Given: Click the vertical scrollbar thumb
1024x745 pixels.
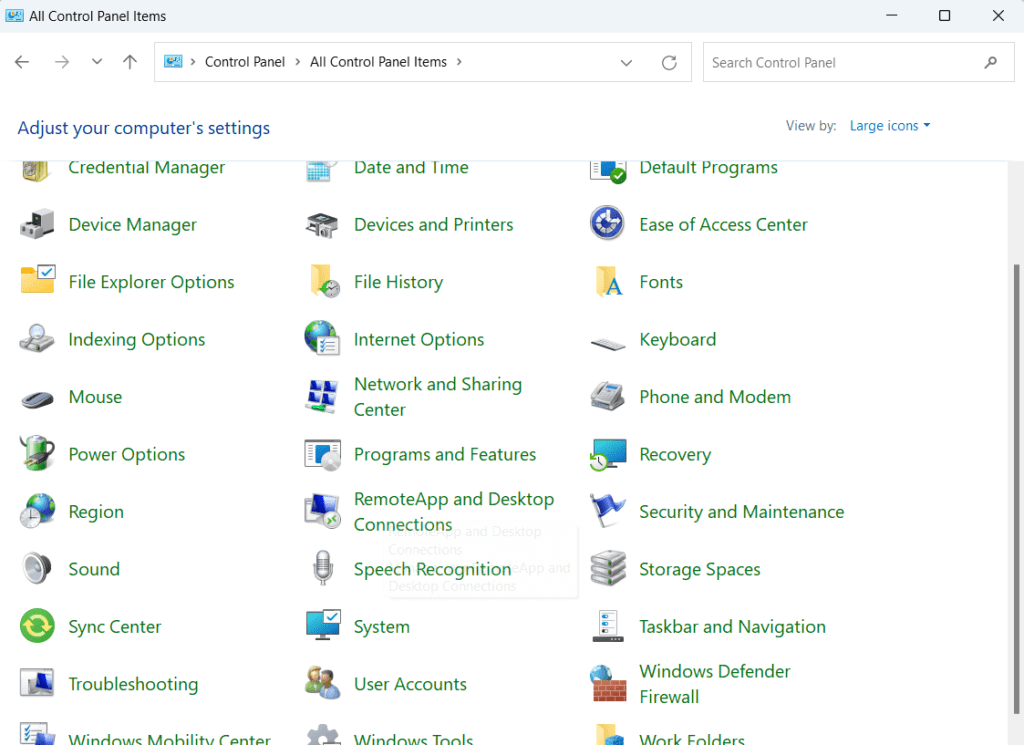Looking at the screenshot, I should click(x=1016, y=489).
